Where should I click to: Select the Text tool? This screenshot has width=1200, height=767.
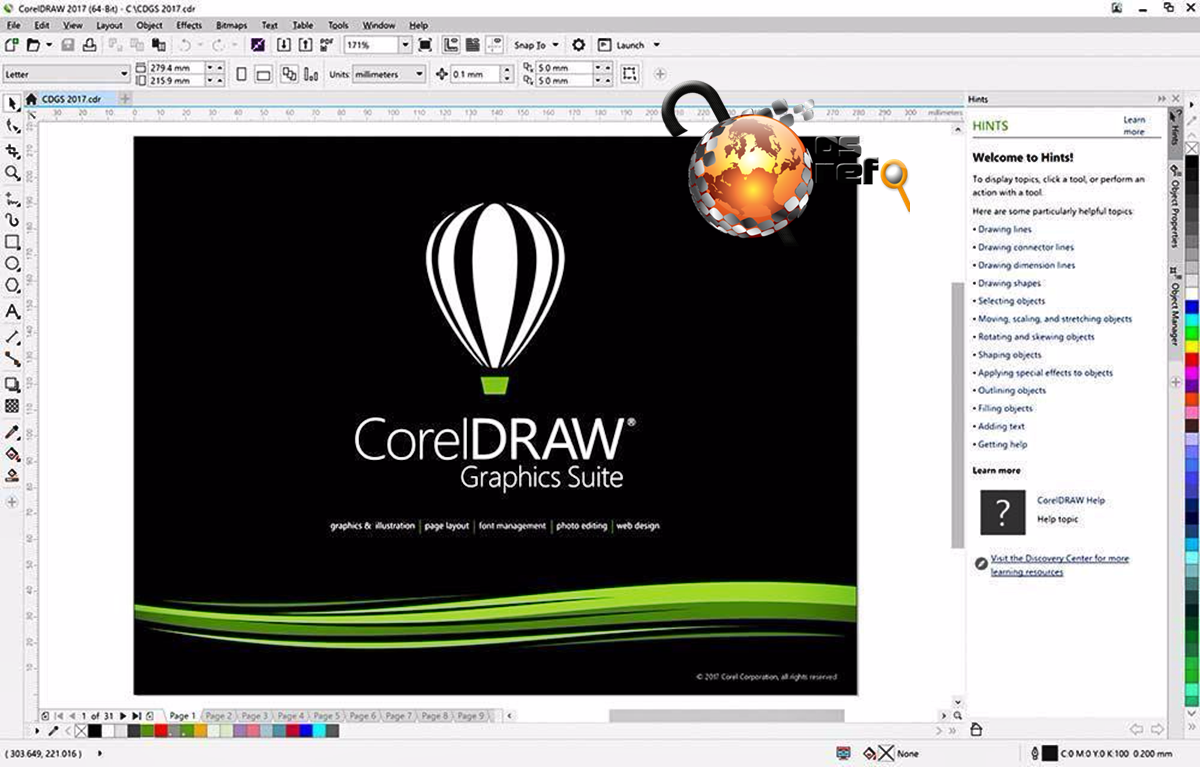point(12,312)
